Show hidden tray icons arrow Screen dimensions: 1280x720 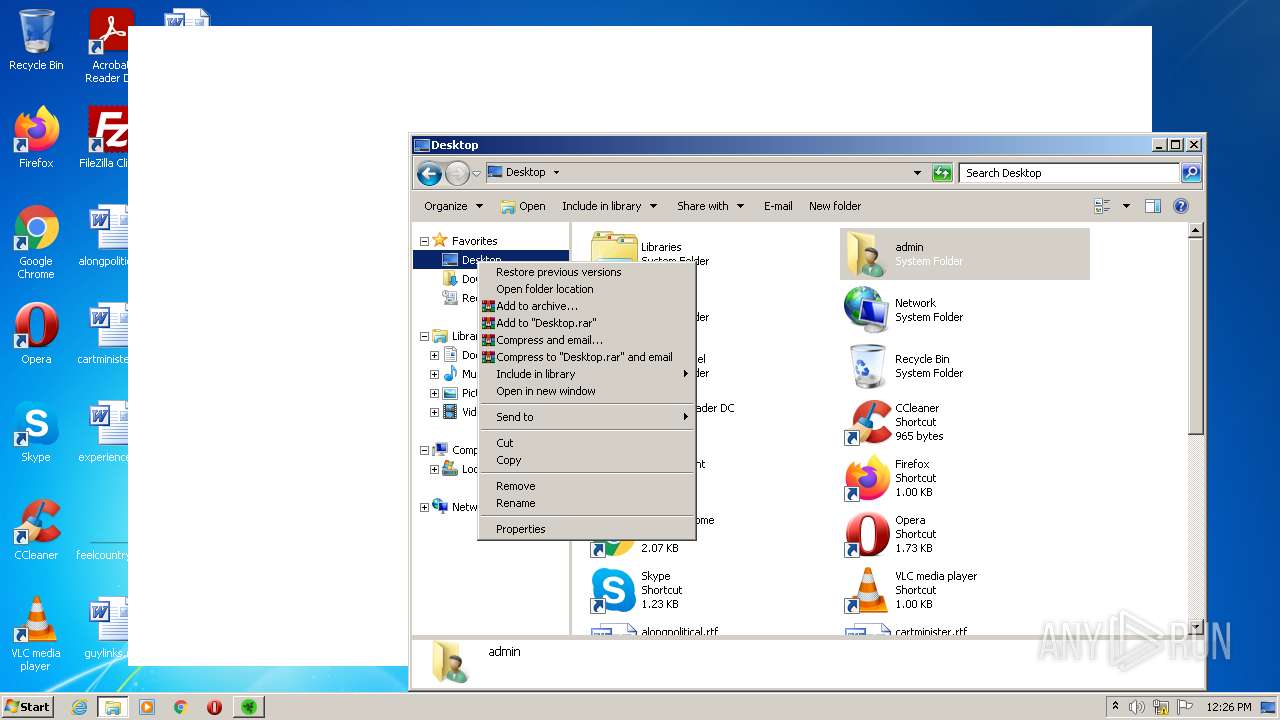click(1115, 707)
